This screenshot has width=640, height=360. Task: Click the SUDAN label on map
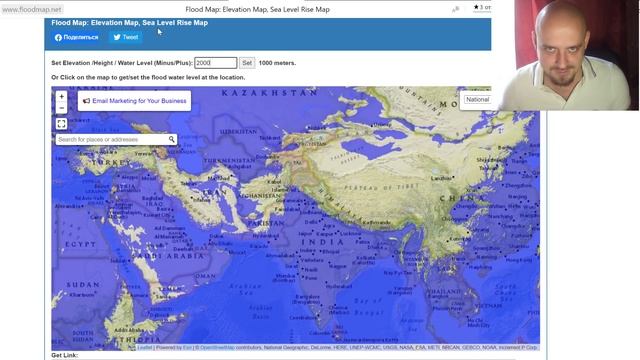pos(83,284)
